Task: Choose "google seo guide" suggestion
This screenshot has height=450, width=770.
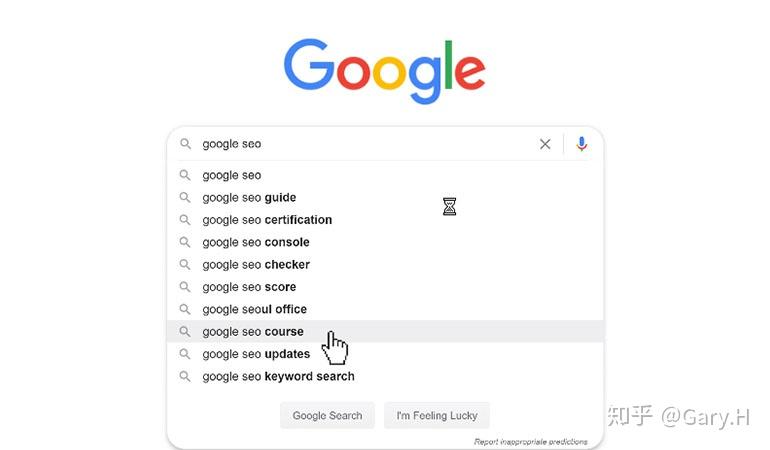Action: click(x=249, y=197)
